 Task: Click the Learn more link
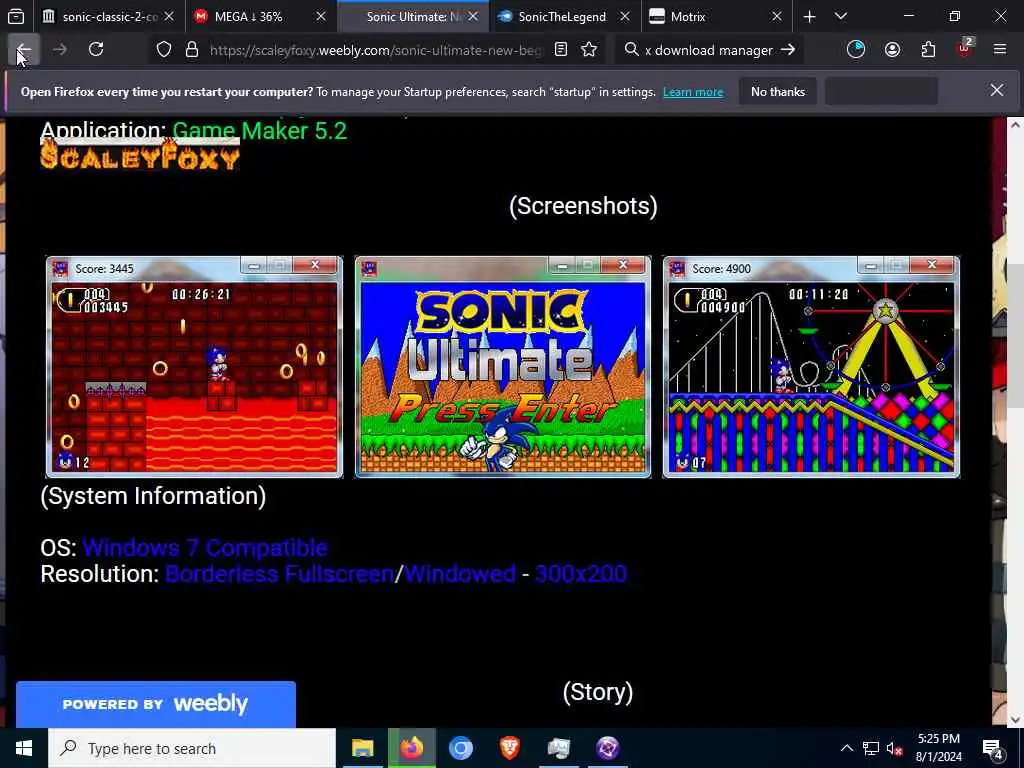coord(693,92)
